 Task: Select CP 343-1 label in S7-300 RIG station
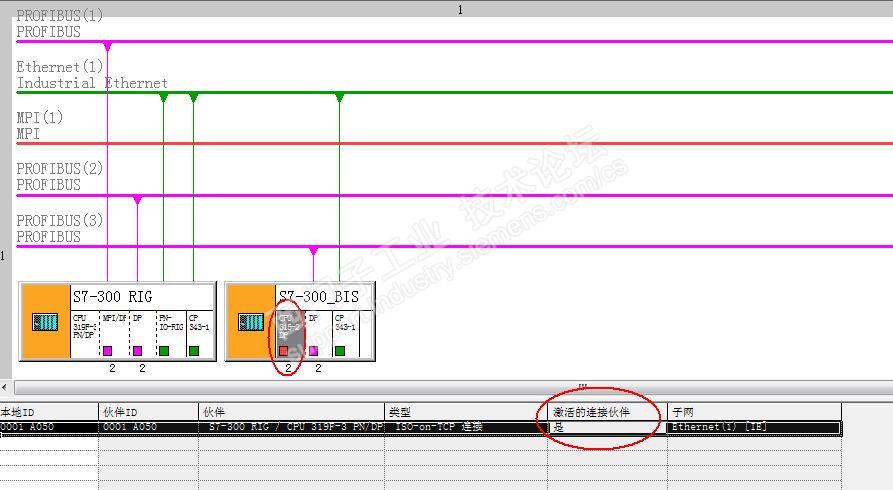[x=199, y=322]
